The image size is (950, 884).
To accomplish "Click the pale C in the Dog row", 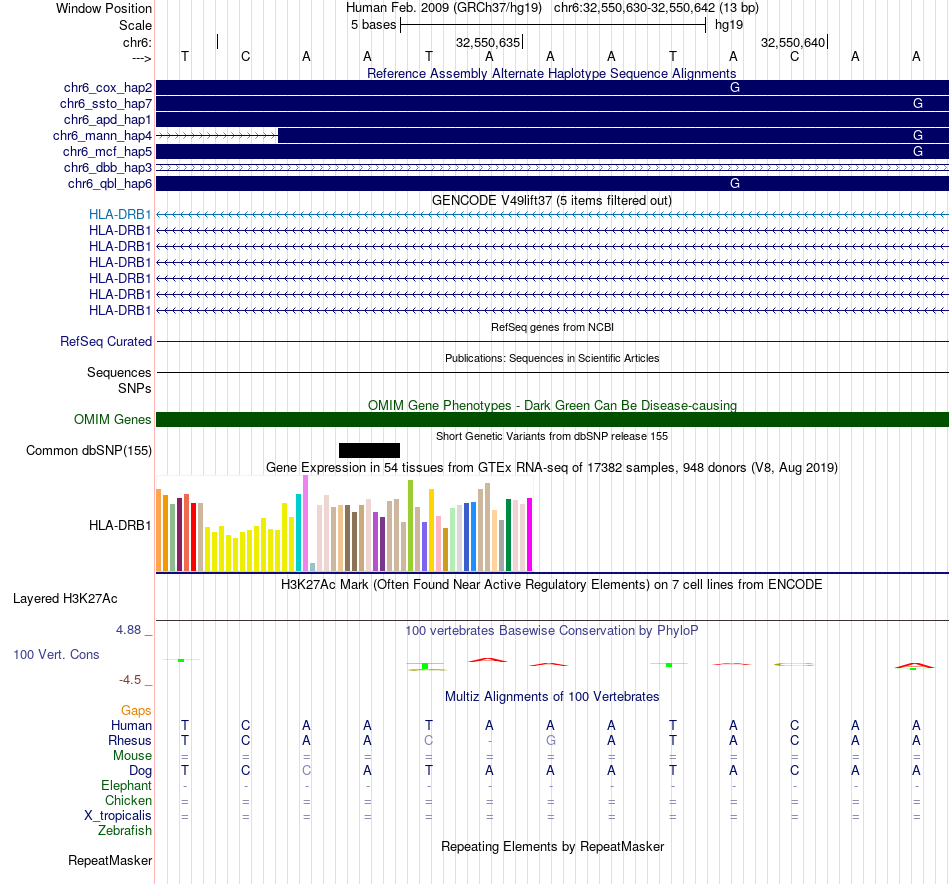I will point(307,771).
